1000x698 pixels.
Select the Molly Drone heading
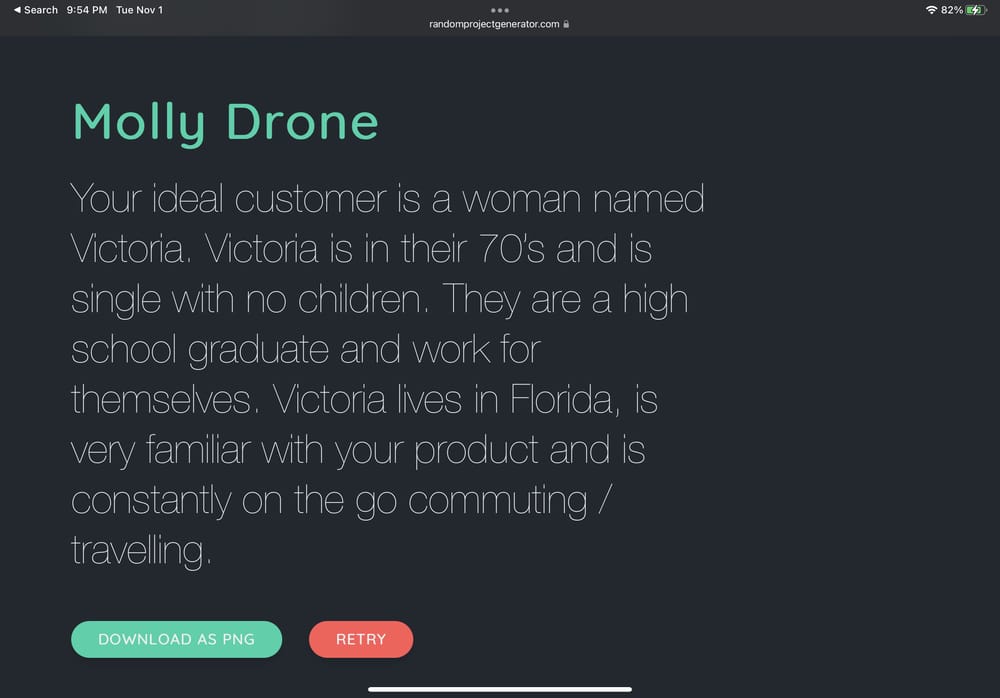[x=224, y=122]
